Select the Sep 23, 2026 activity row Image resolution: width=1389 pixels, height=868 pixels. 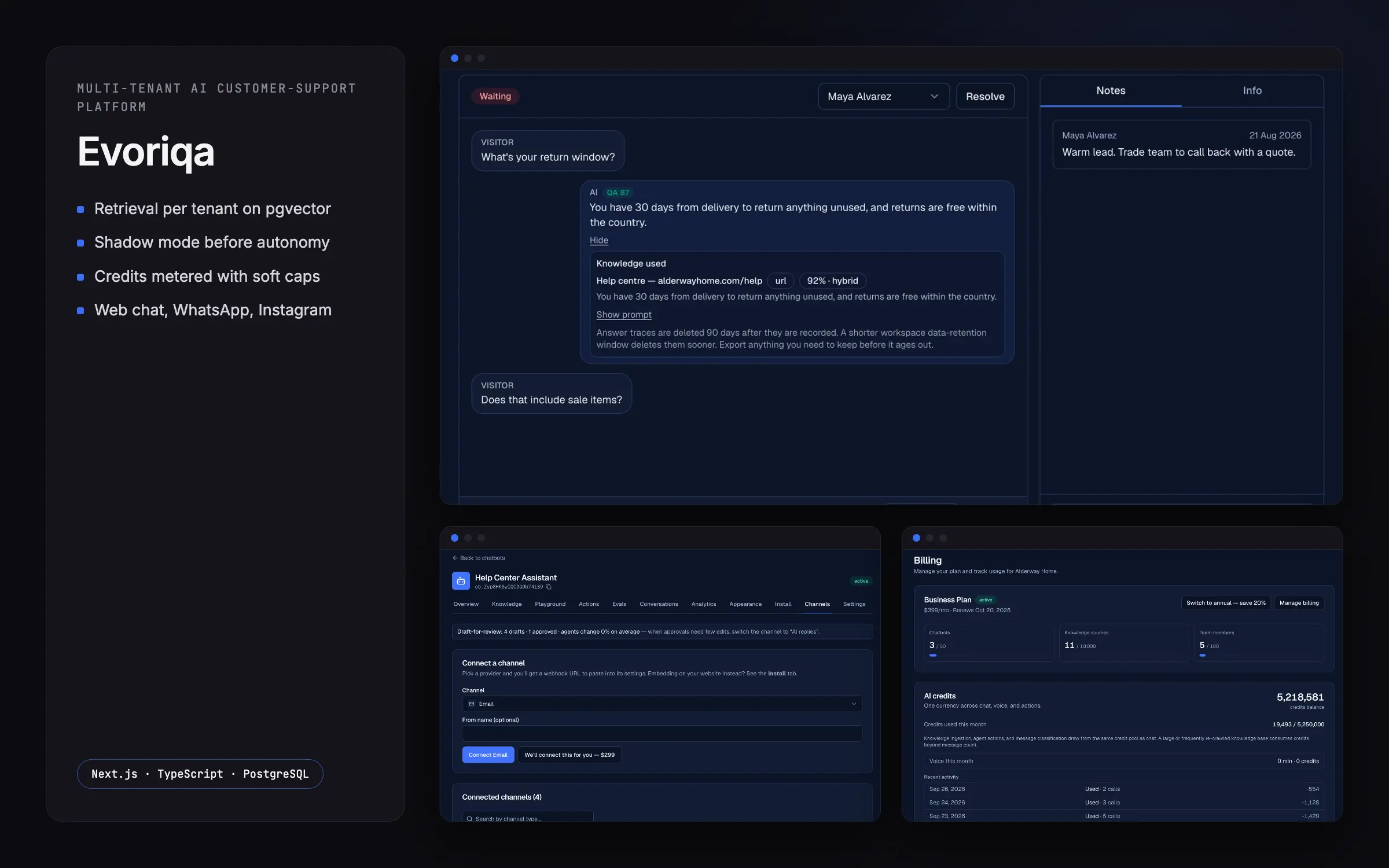(1124, 816)
